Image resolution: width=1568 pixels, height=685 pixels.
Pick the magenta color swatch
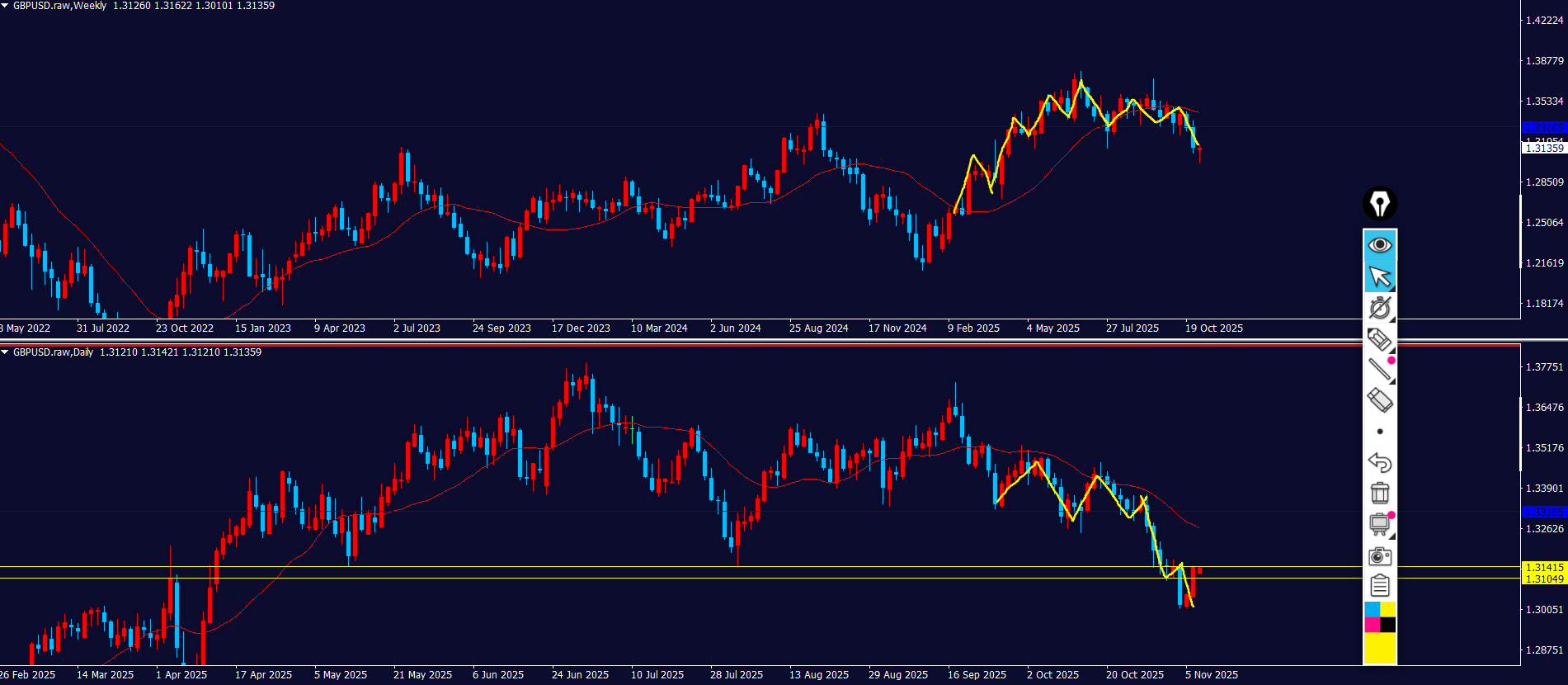click(1372, 625)
